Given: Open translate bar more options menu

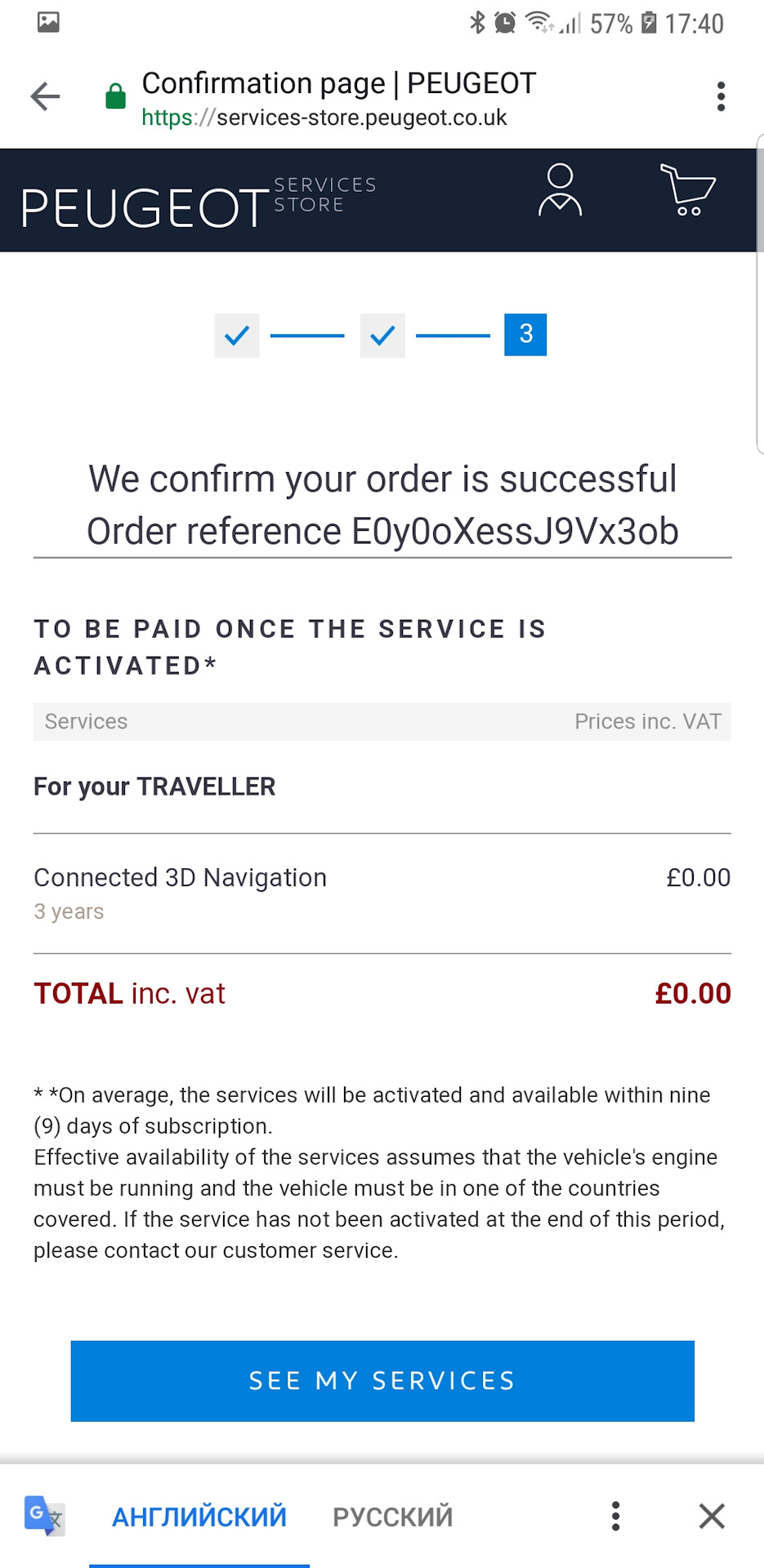Looking at the screenshot, I should tap(616, 1516).
